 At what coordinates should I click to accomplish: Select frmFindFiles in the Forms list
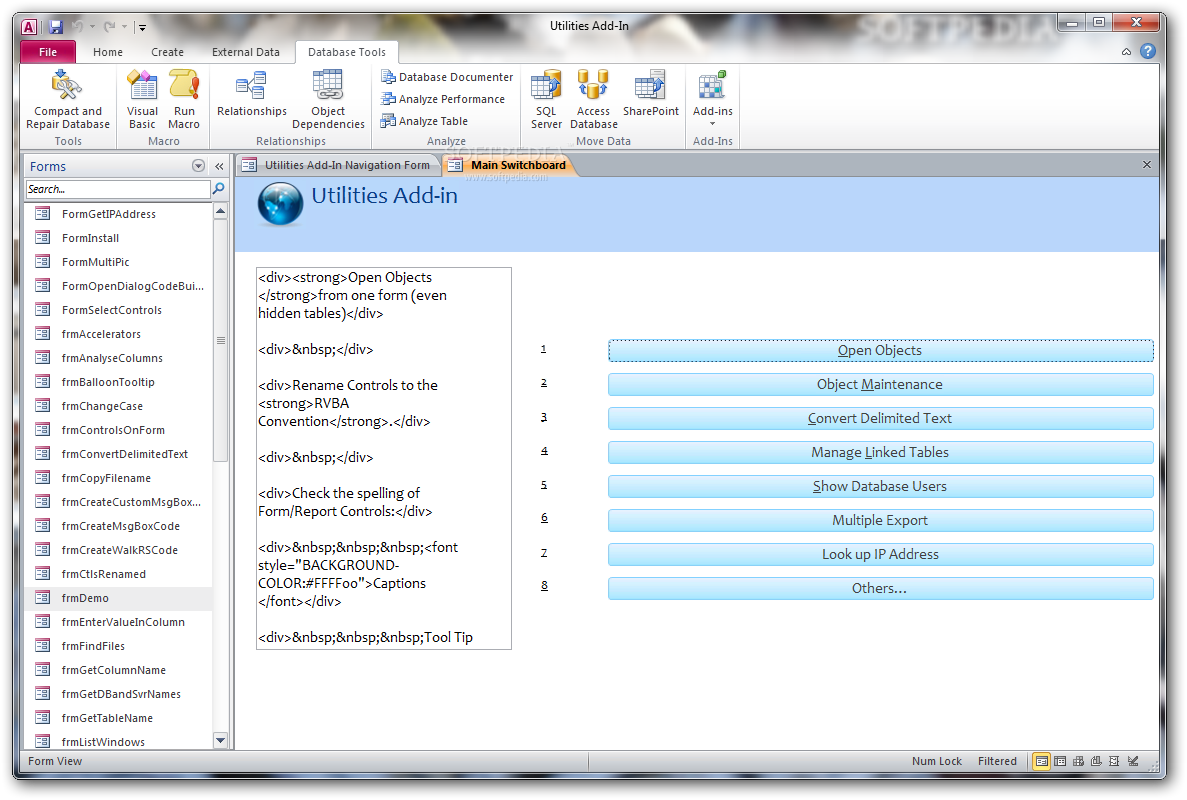tap(118, 646)
